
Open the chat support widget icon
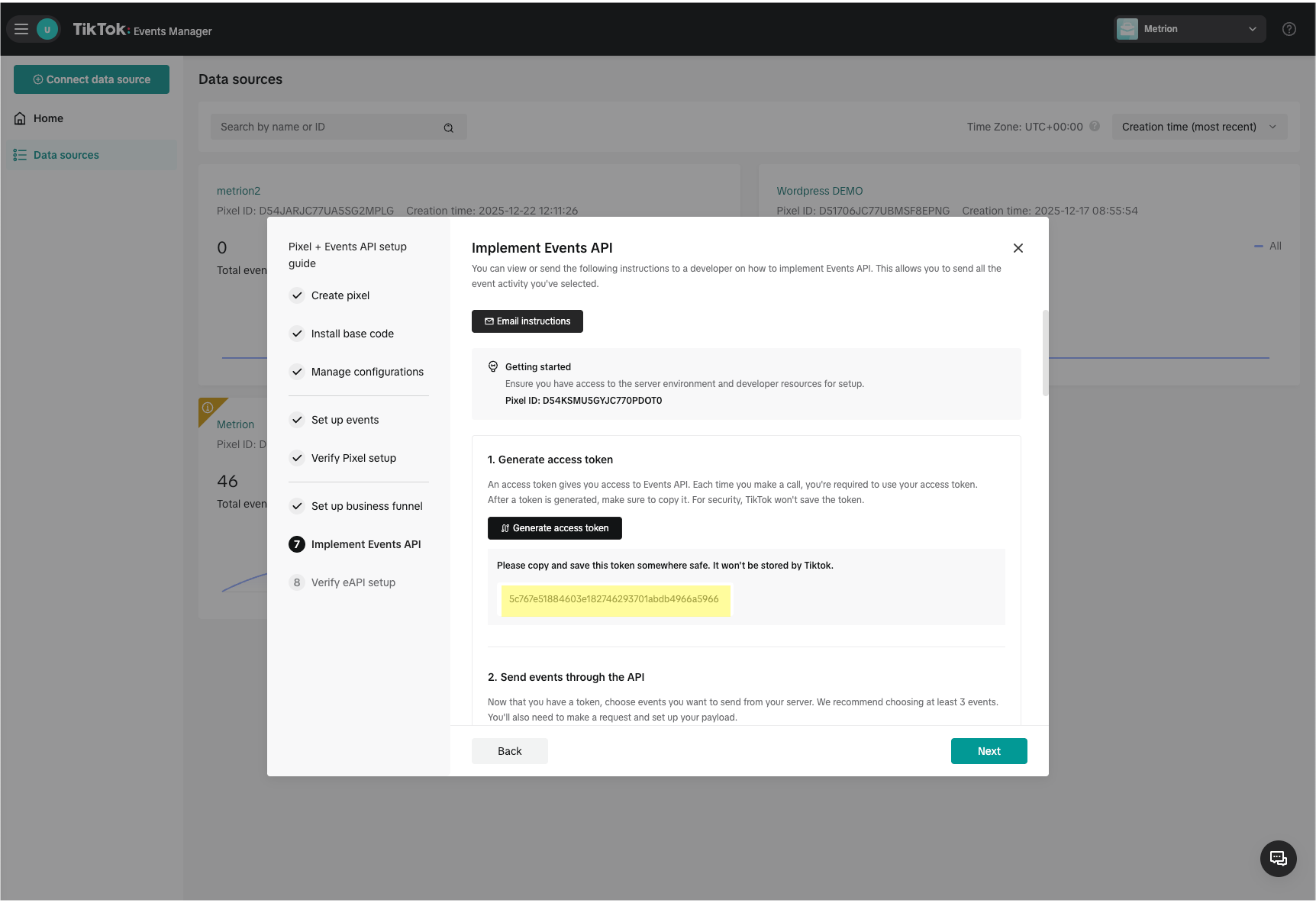click(x=1279, y=859)
